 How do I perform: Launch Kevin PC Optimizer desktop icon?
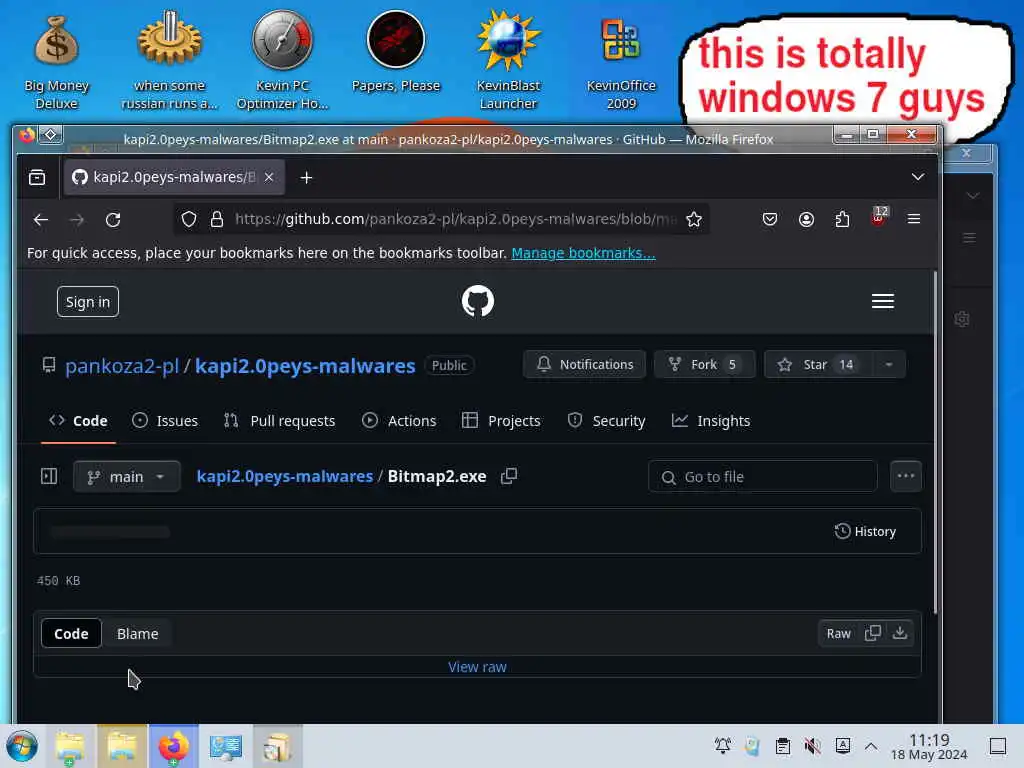click(282, 62)
